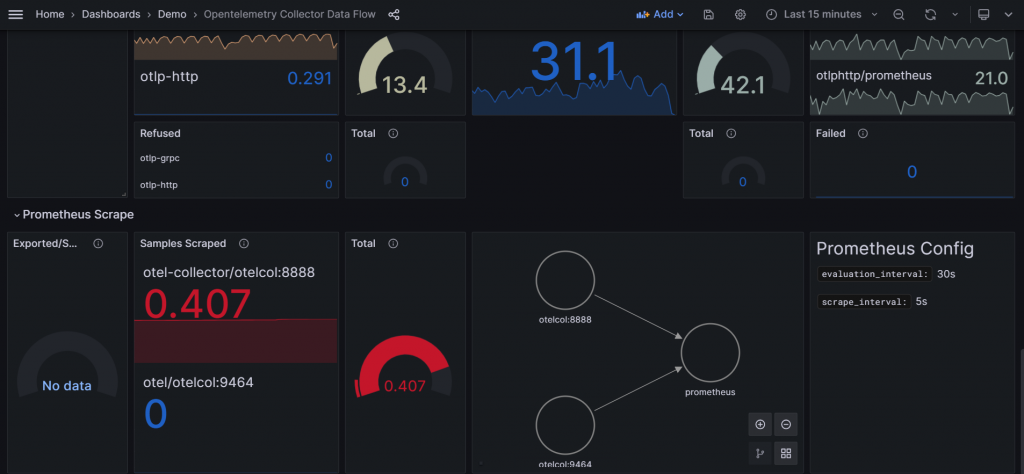Collapse the Prometheus Scrape row
The image size is (1024, 474).
(73, 214)
